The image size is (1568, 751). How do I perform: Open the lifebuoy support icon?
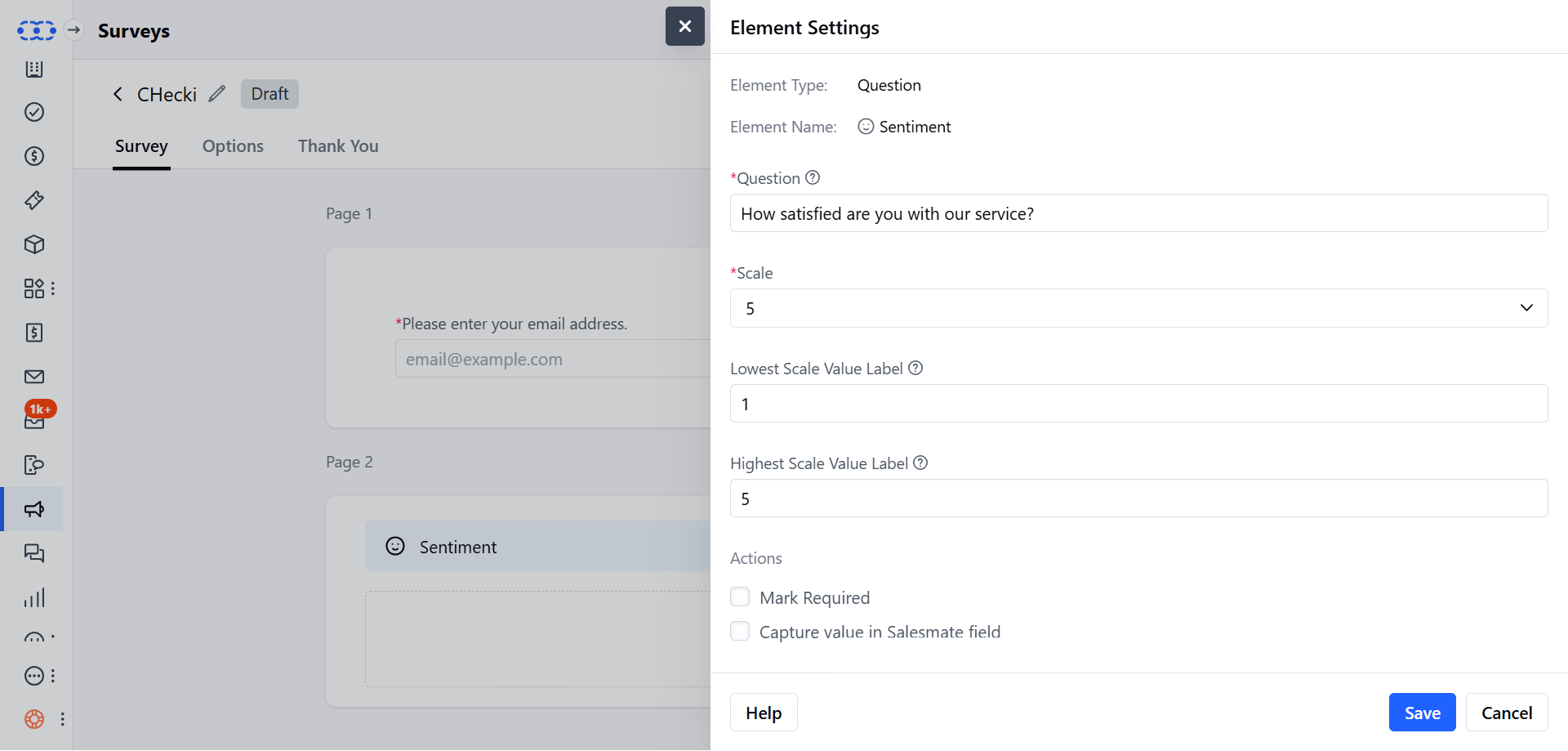click(34, 719)
